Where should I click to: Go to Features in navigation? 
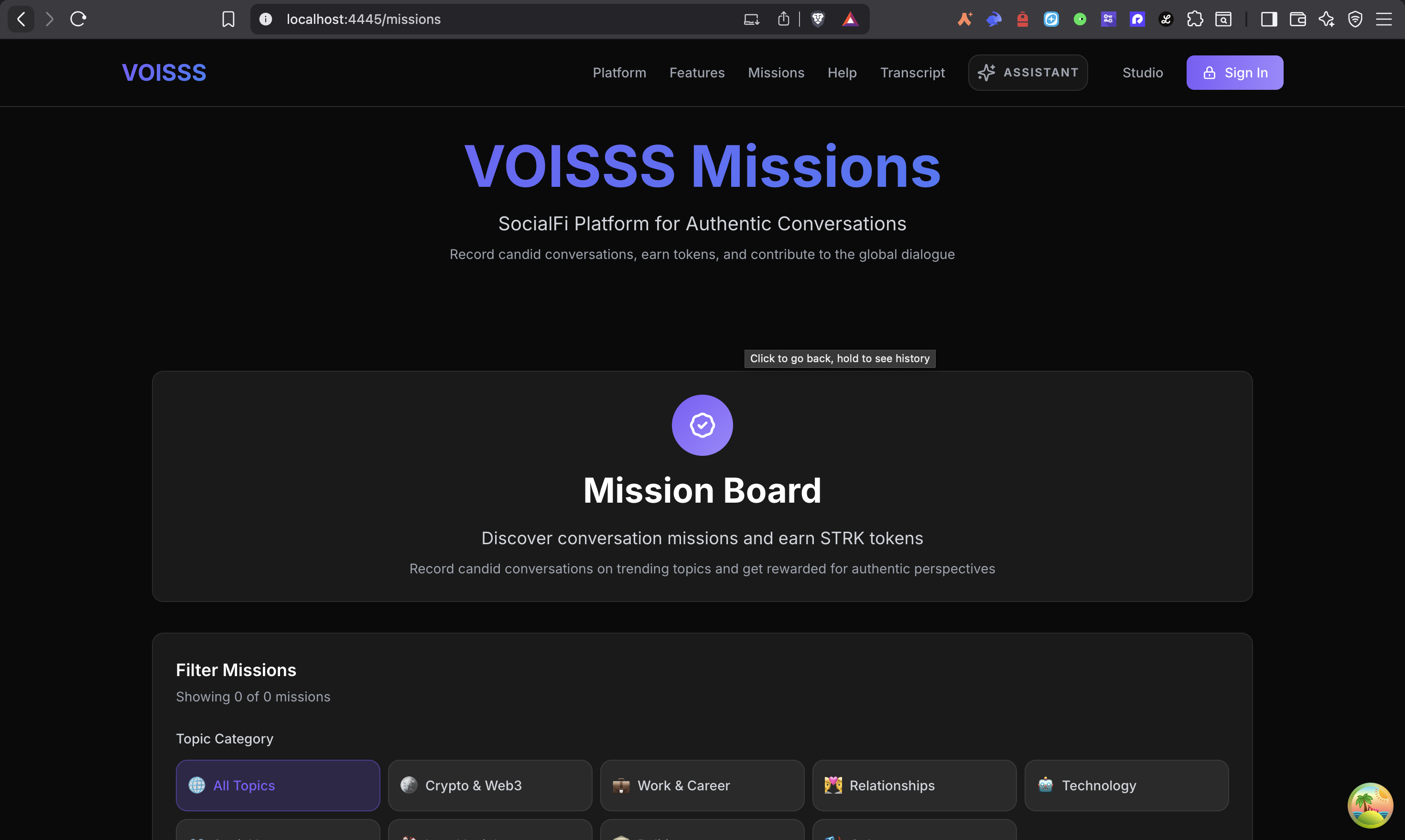pyautogui.click(x=697, y=73)
